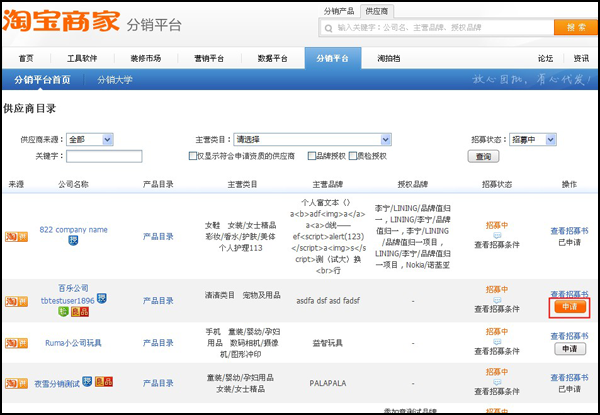
Task: Open 工具软件 navigation item
Action: (x=82, y=59)
